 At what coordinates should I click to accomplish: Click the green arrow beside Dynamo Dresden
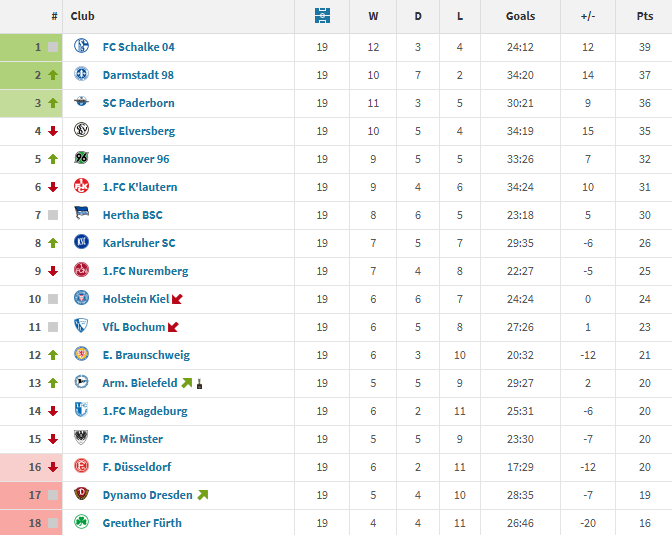tap(203, 495)
